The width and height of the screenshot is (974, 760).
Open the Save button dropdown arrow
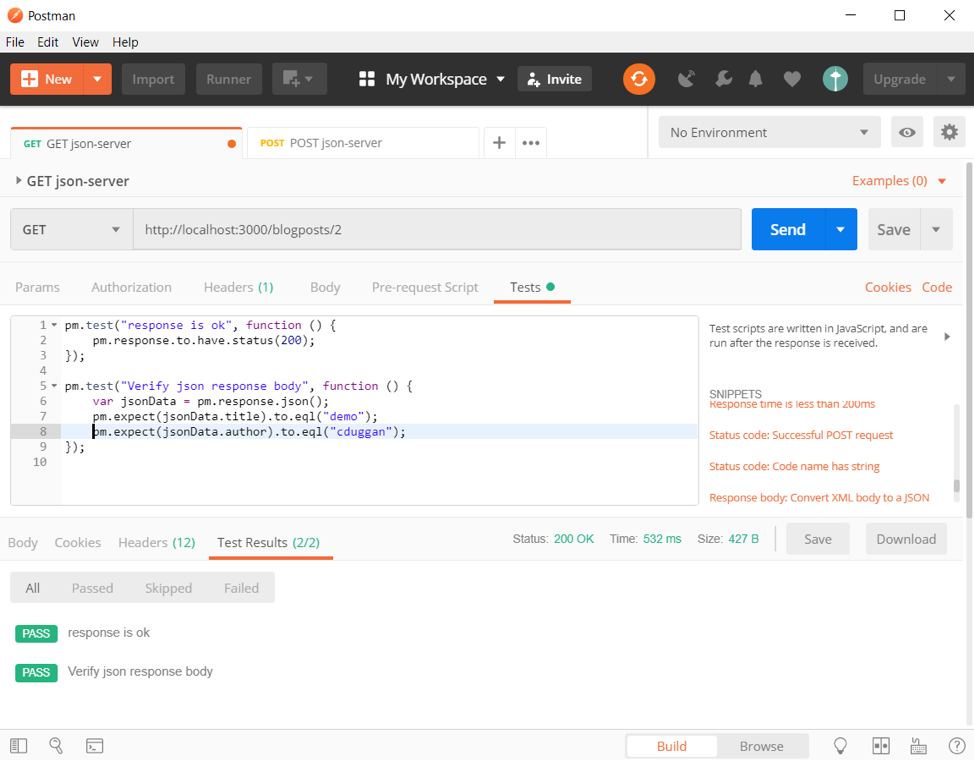(935, 229)
